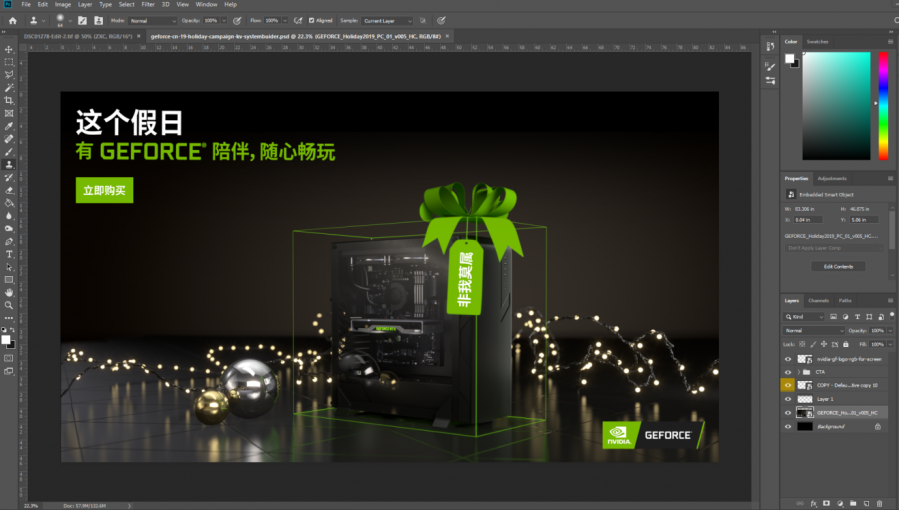
Task: Expand the CTA layer group
Action: pyautogui.click(x=799, y=372)
